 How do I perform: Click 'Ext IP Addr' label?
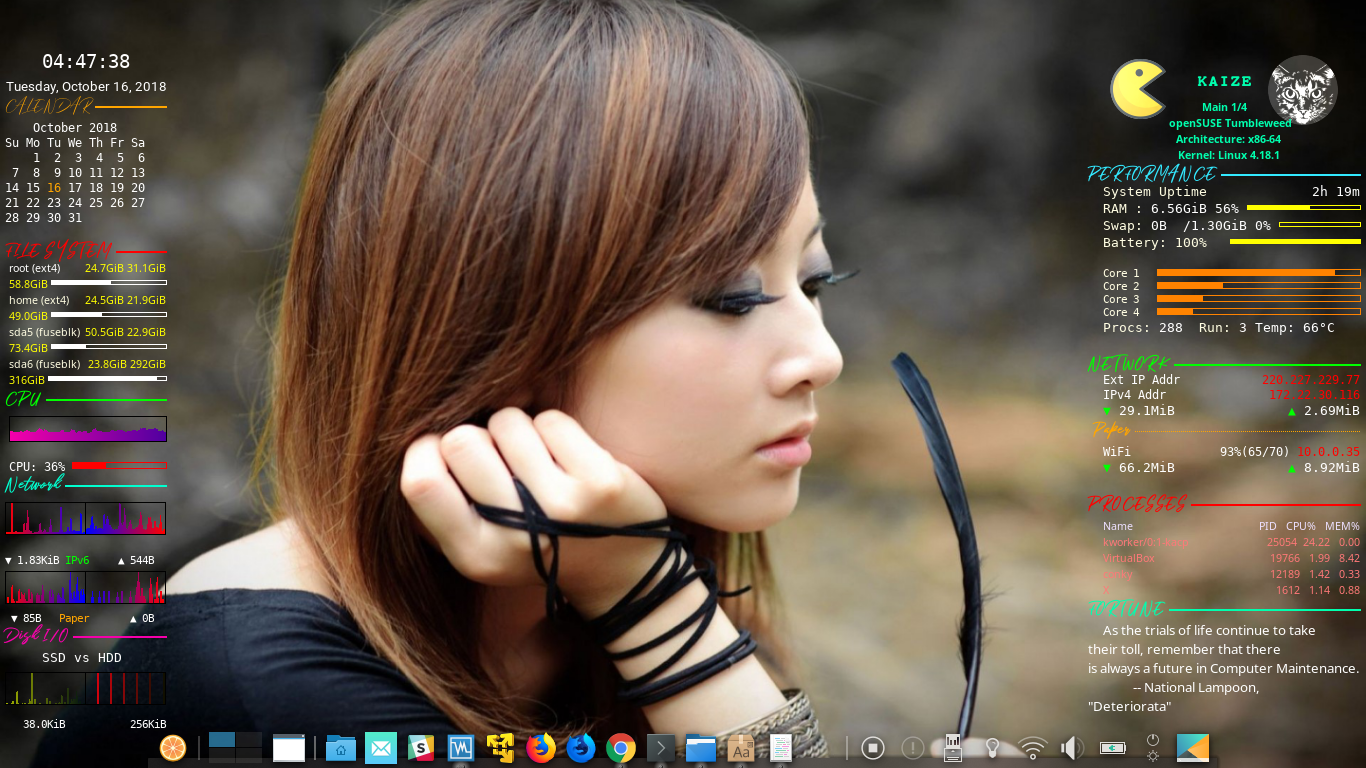pyautogui.click(x=1141, y=380)
